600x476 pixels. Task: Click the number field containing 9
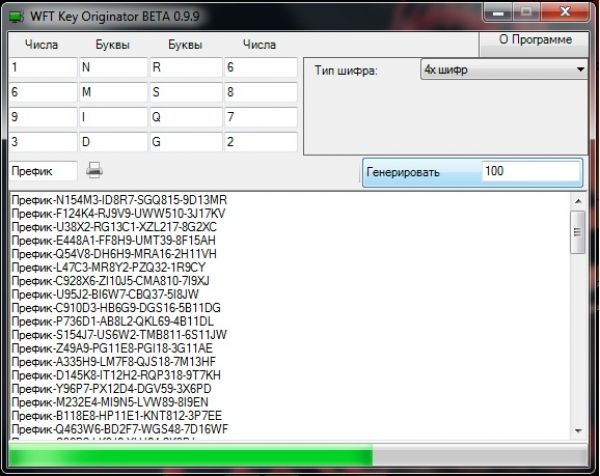[43, 117]
